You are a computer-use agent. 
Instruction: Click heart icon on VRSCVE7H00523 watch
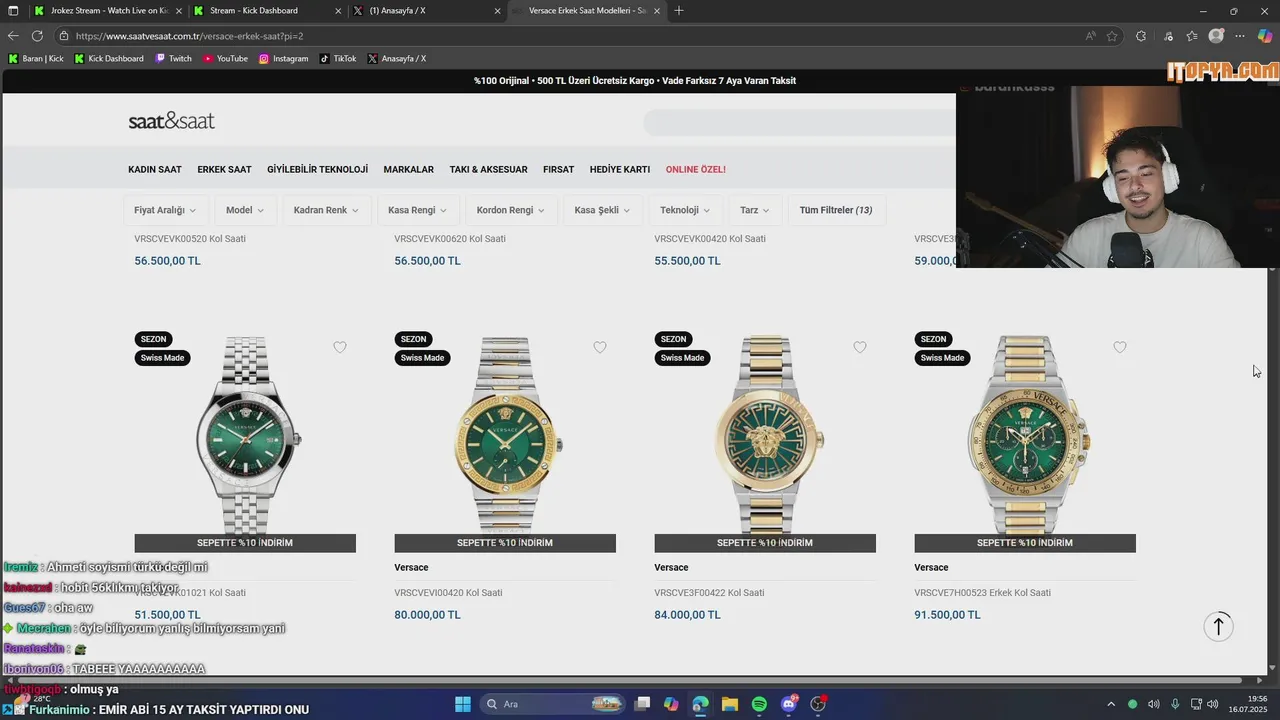pos(1120,347)
